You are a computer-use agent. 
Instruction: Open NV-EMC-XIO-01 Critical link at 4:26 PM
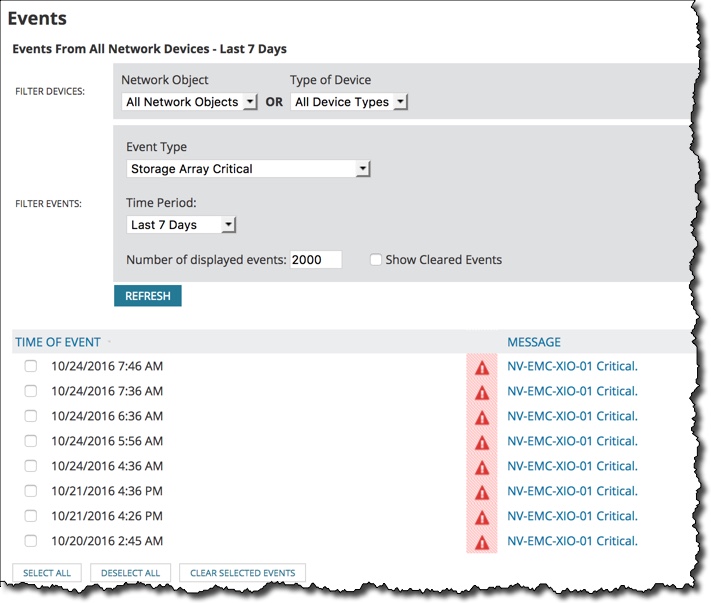(572, 515)
